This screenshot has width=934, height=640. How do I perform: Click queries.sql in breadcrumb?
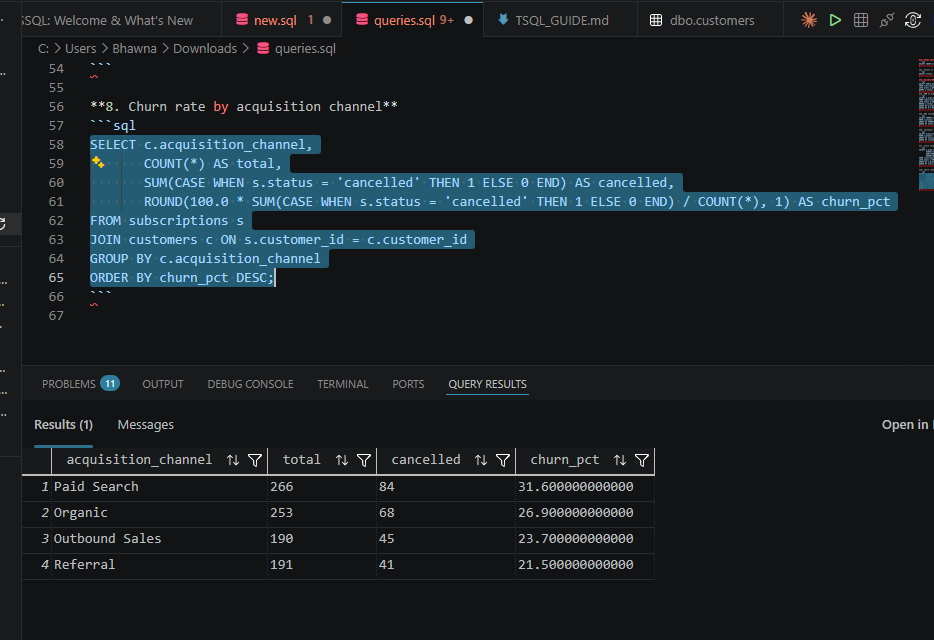coord(305,49)
